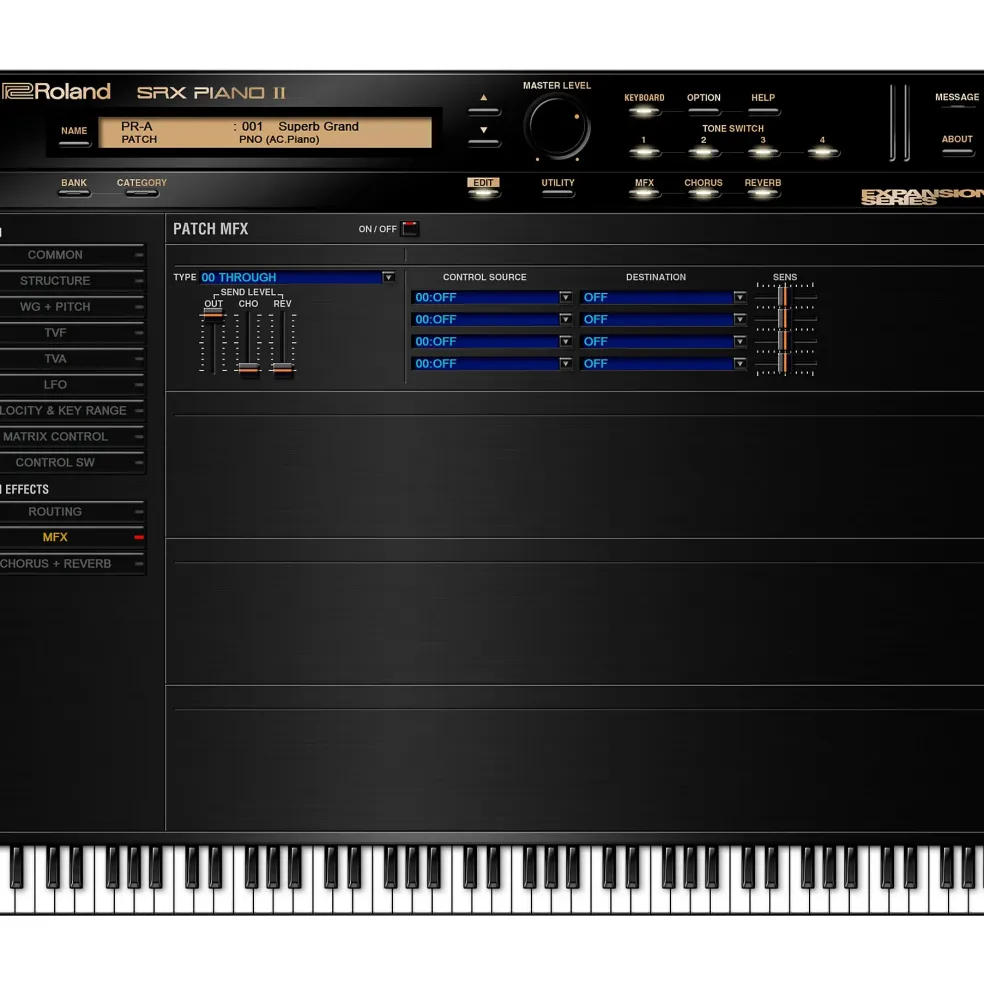
Task: Toggle the Reverb effect button
Action: [x=763, y=193]
